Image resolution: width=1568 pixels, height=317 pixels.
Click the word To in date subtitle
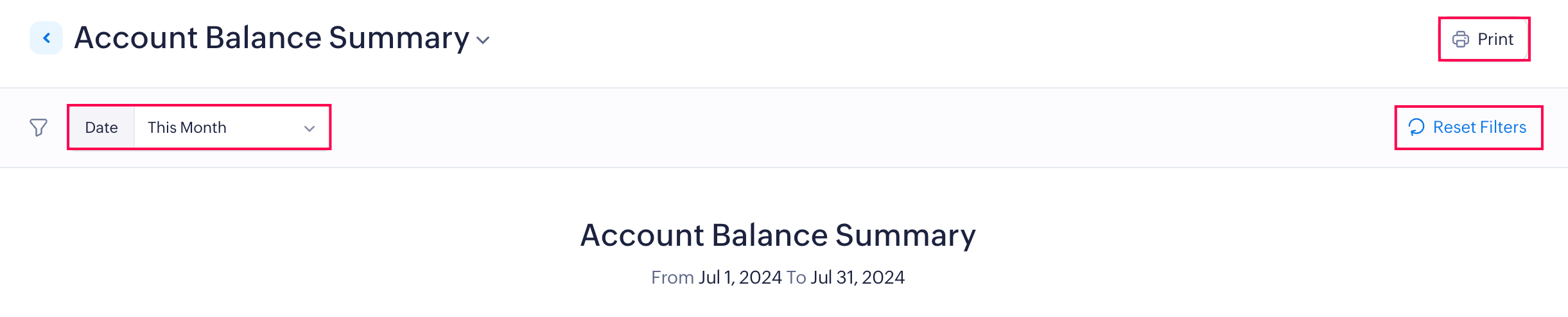796,277
